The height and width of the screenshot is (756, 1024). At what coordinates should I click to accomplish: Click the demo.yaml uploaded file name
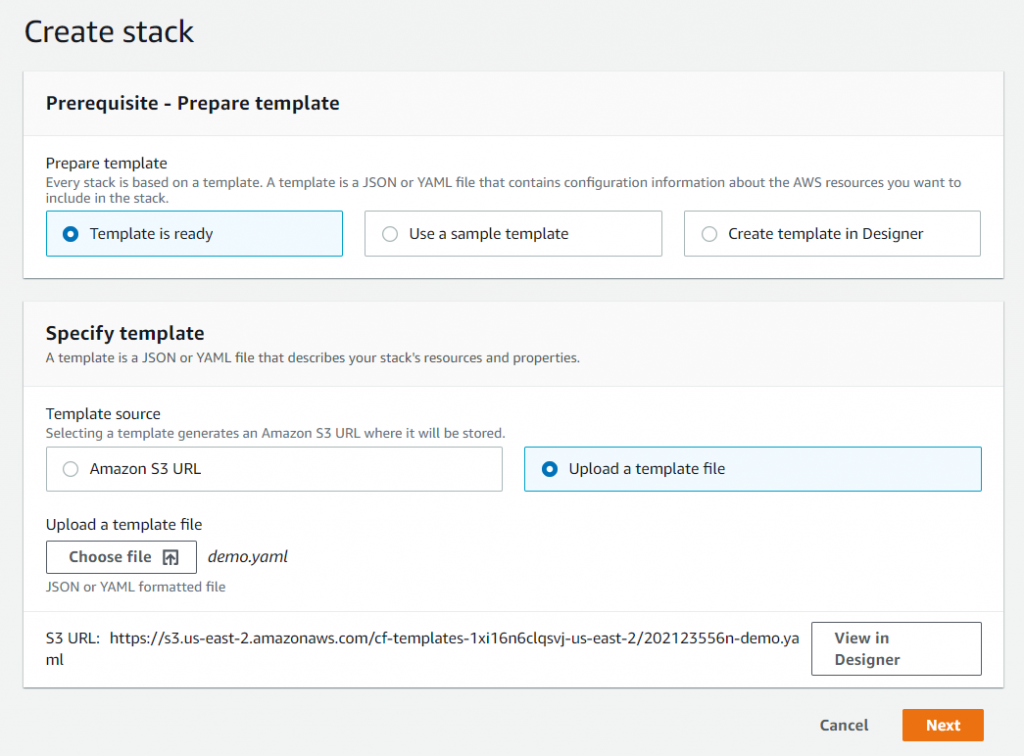[x=247, y=557]
